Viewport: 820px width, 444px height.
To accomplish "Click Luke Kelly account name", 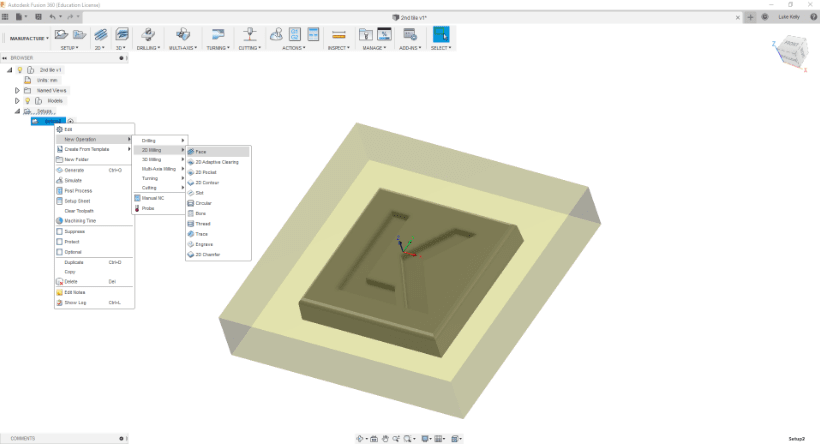I will click(x=789, y=17).
